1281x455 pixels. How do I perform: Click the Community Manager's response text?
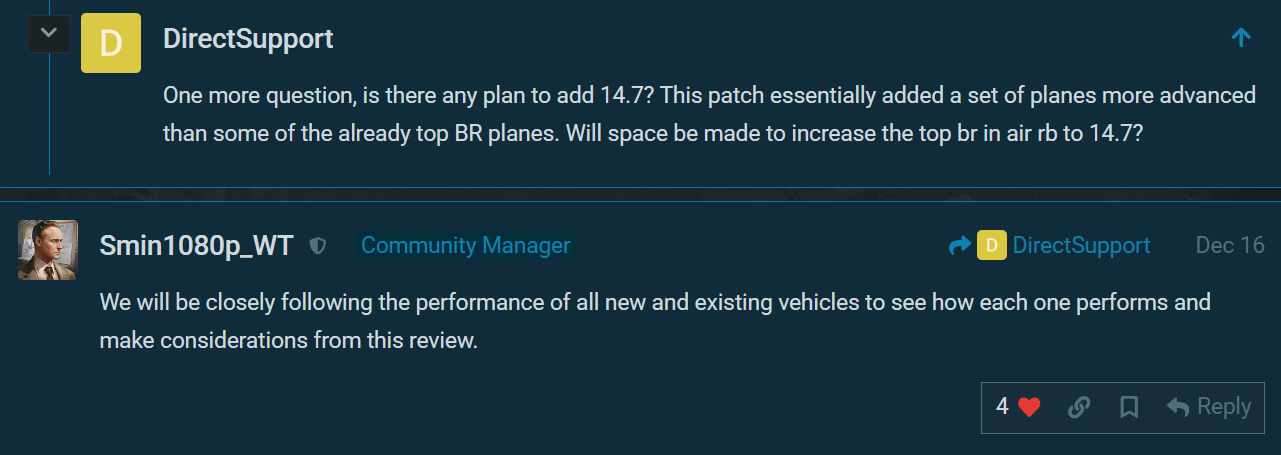point(655,320)
